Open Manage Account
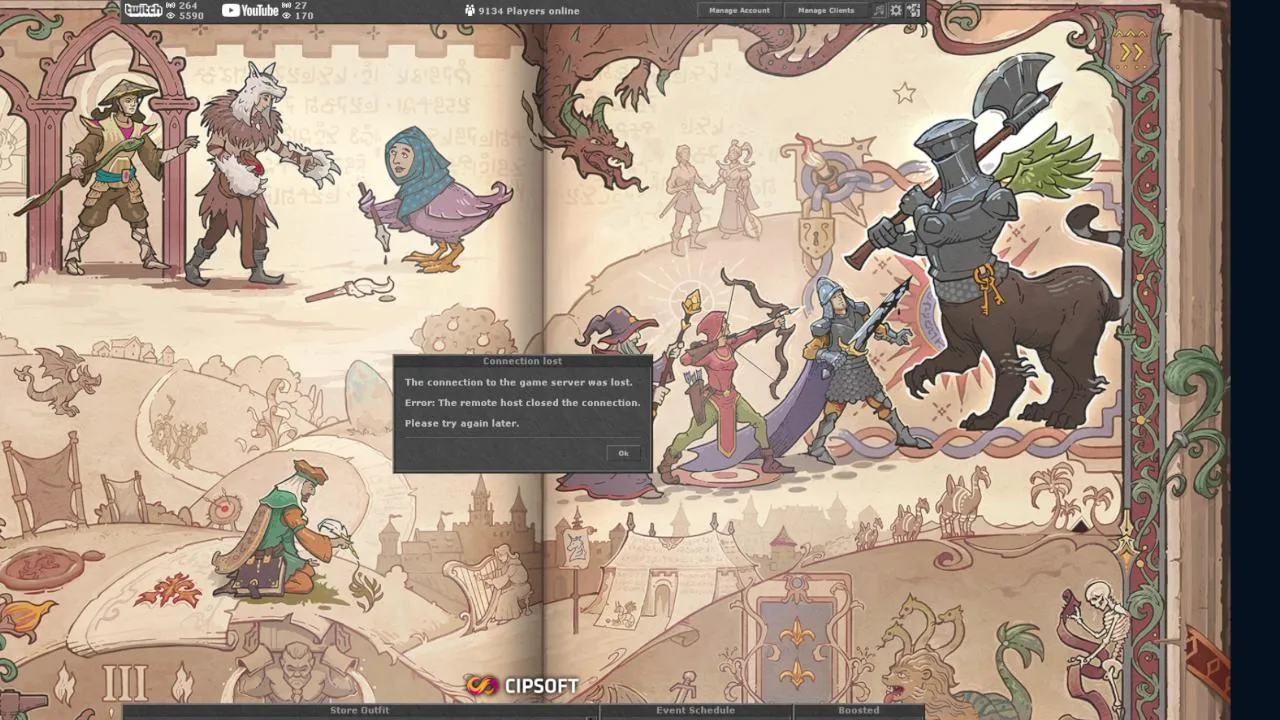Viewport: 1280px width, 720px height. coord(739,10)
